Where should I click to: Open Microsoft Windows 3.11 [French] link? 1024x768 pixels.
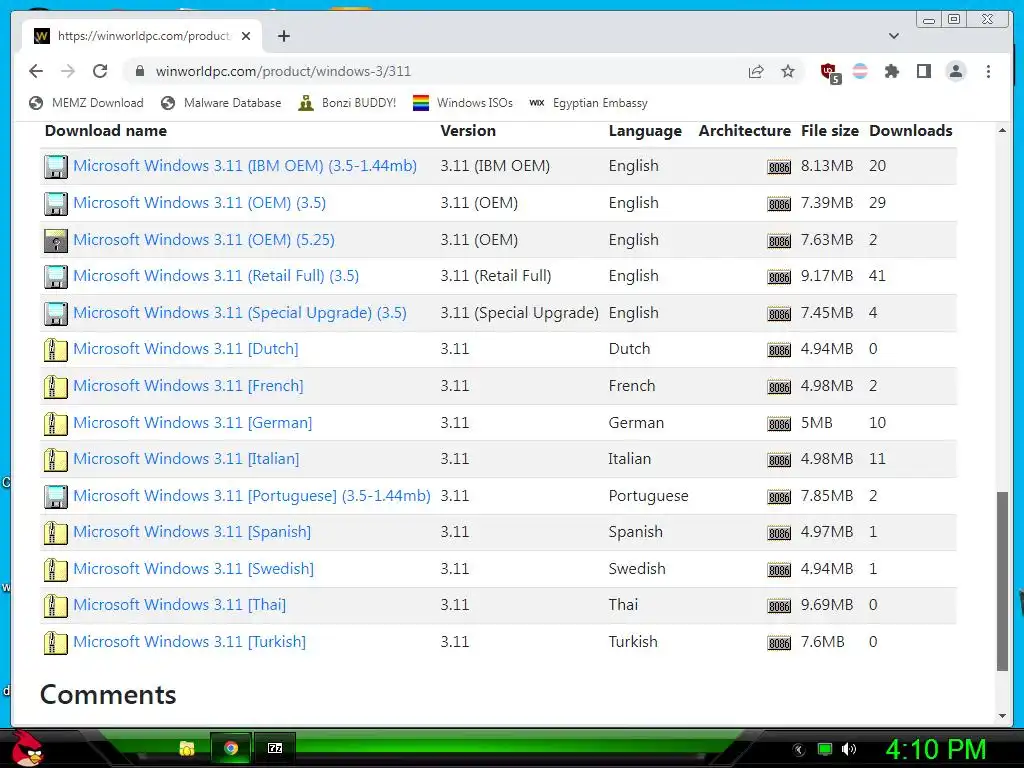188,386
